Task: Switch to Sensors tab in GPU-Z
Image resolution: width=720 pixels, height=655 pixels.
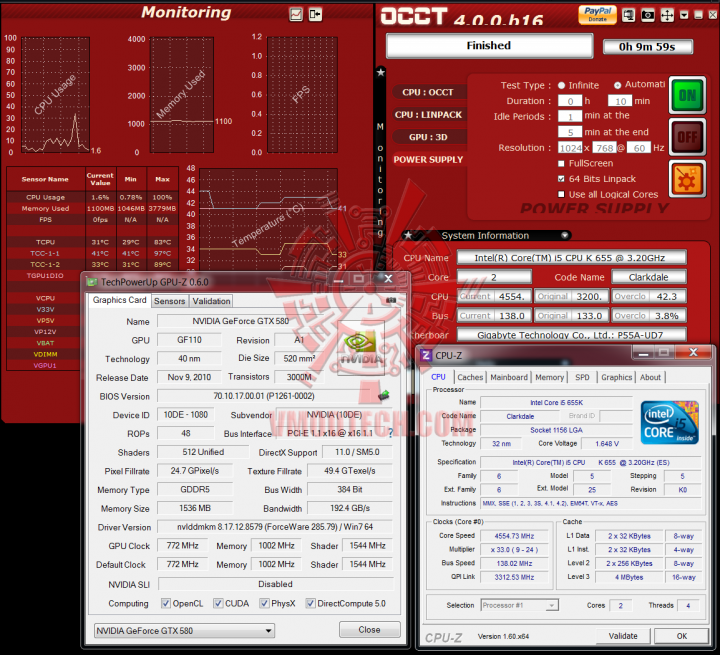Action: [x=169, y=301]
